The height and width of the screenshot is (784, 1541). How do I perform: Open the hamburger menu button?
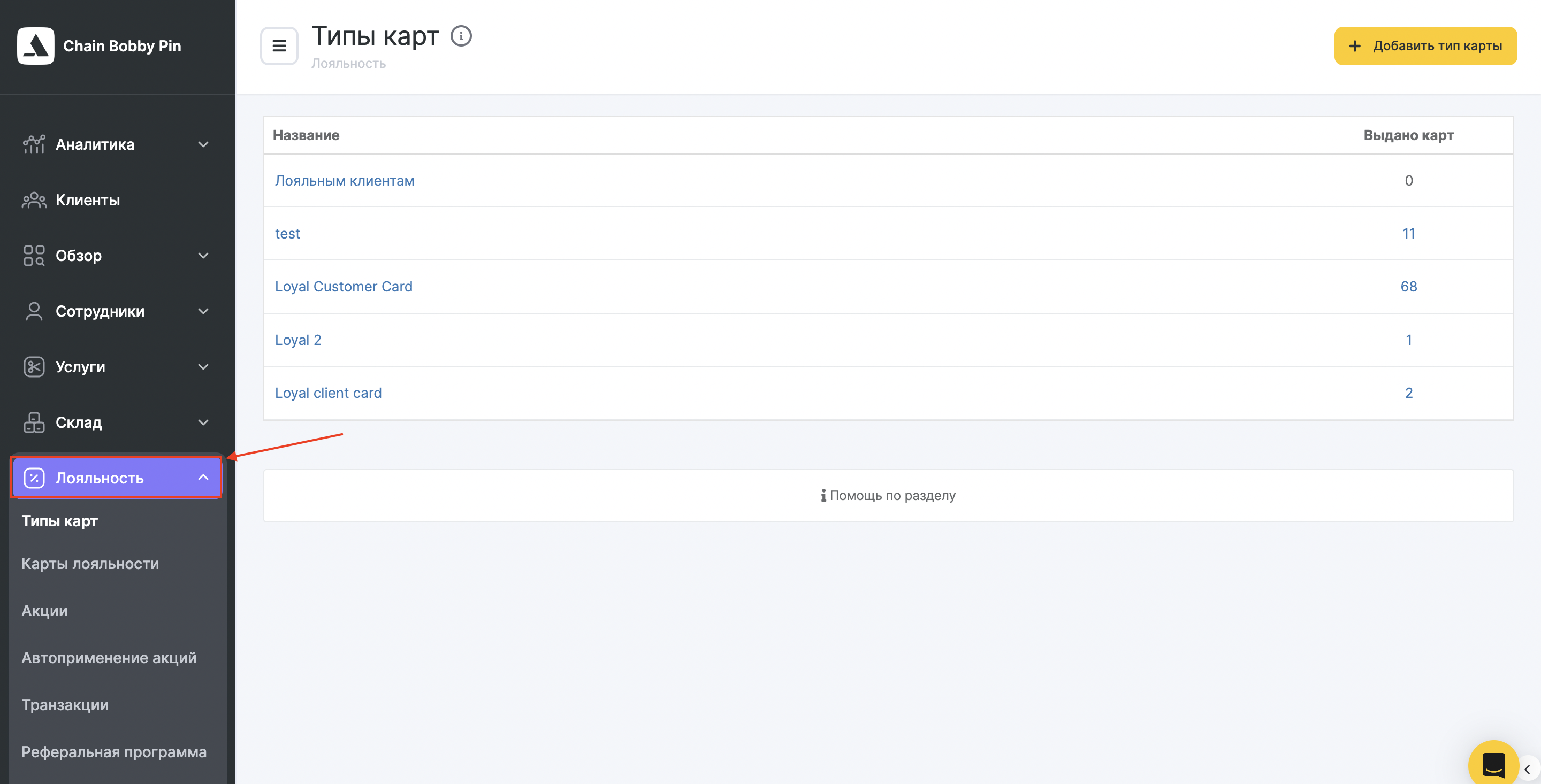click(x=279, y=46)
